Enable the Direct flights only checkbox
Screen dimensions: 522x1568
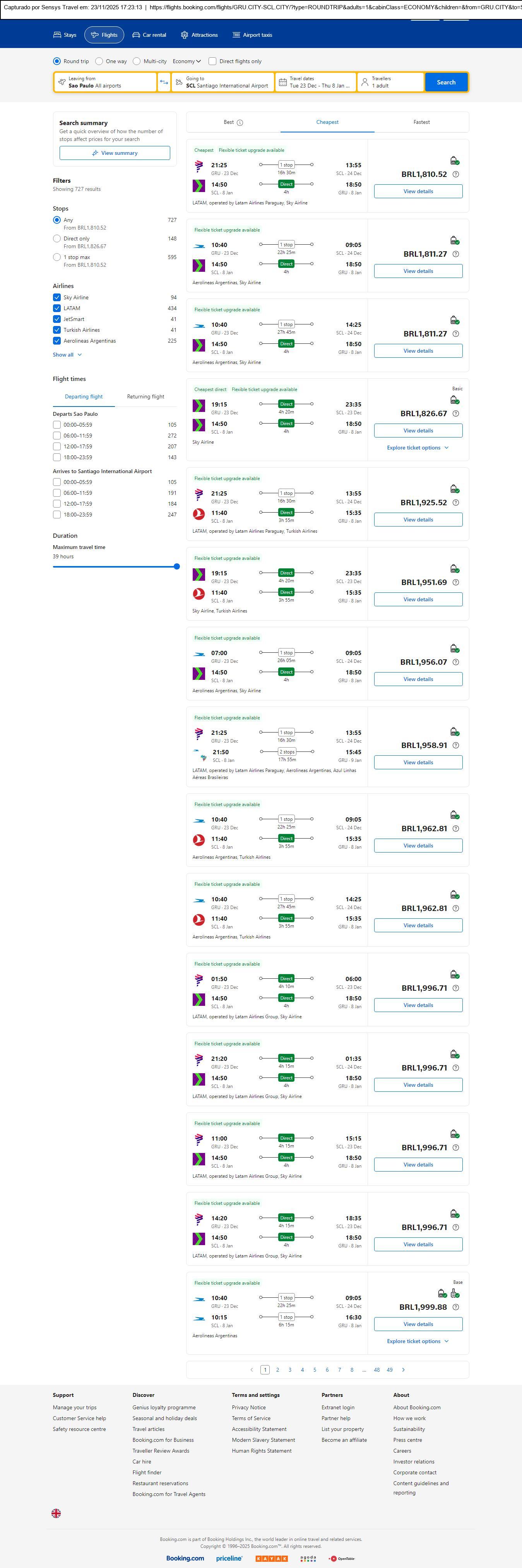click(x=212, y=62)
